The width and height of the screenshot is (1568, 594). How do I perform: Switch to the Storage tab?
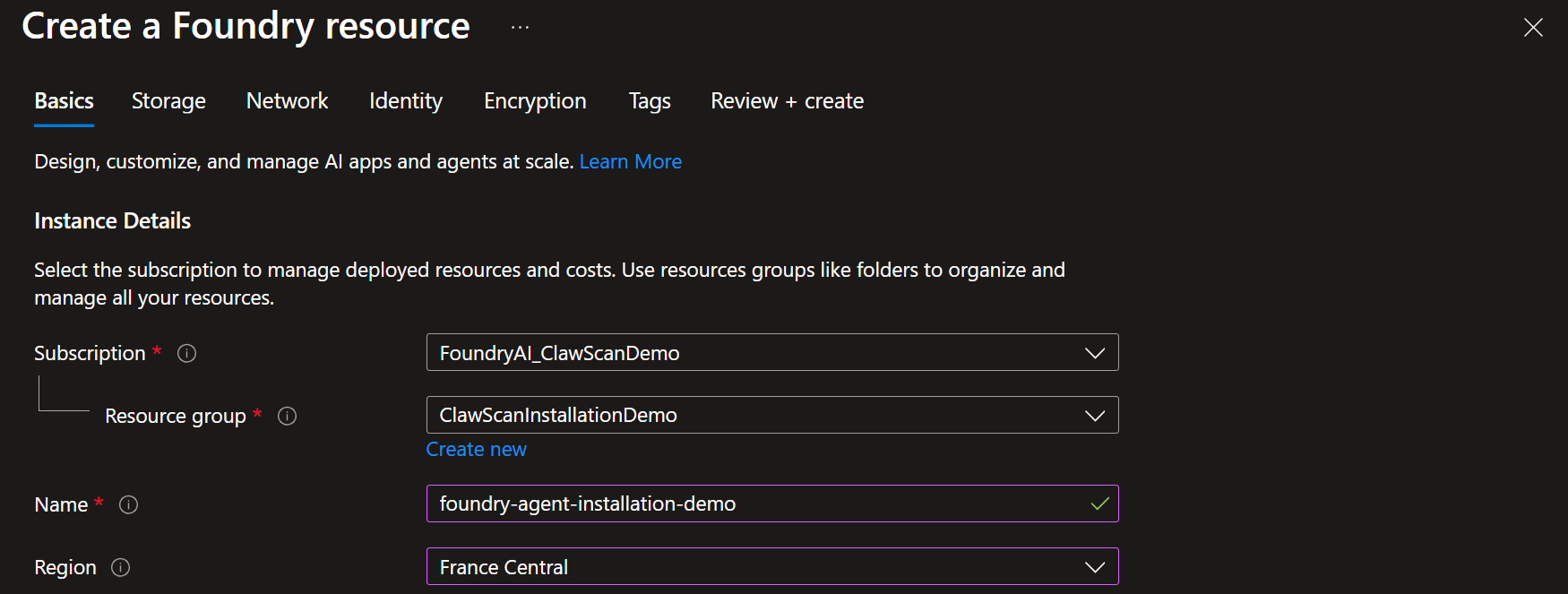coord(168,101)
